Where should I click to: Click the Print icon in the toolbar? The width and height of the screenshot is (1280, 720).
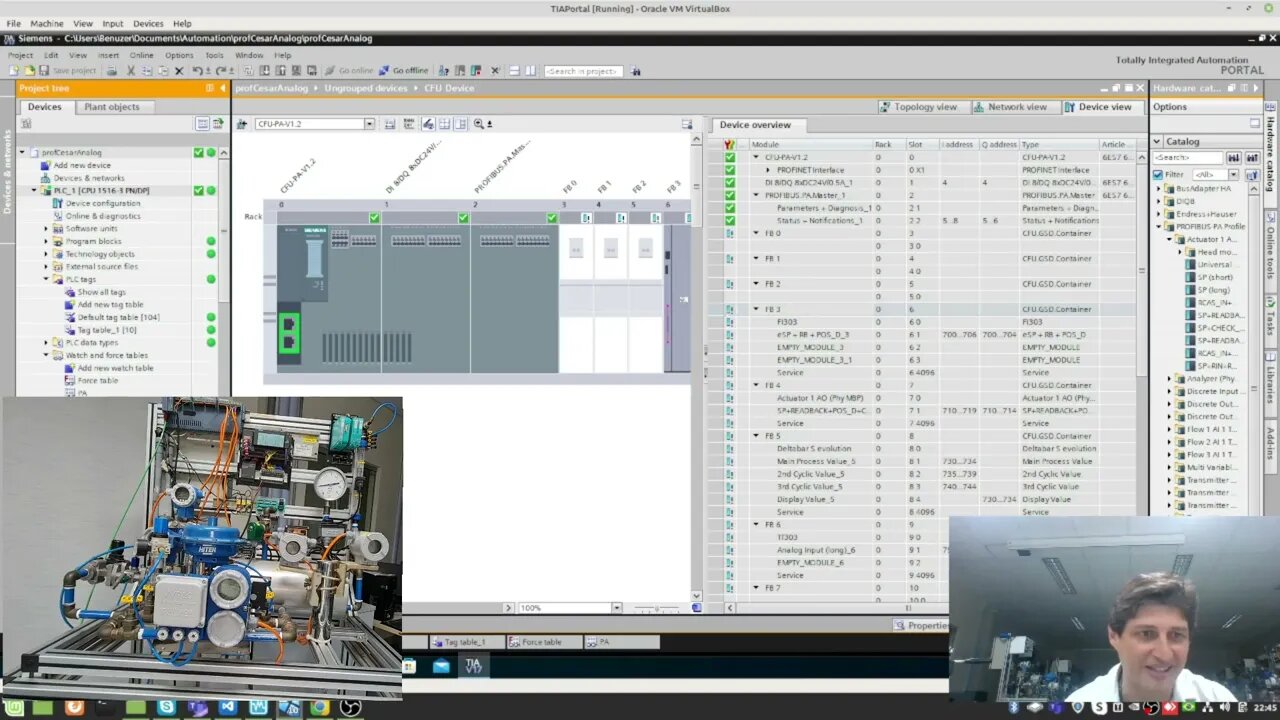pos(112,71)
